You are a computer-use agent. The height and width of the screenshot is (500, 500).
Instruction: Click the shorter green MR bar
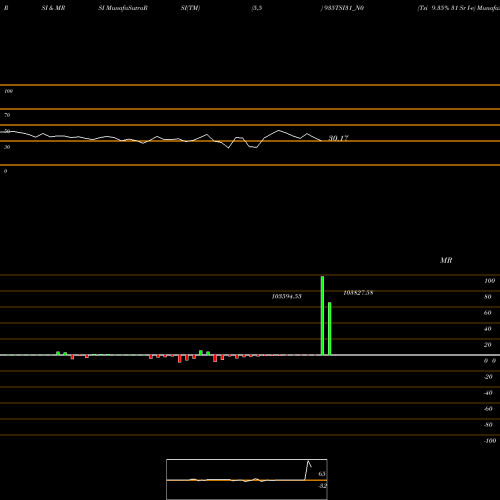(x=330, y=329)
